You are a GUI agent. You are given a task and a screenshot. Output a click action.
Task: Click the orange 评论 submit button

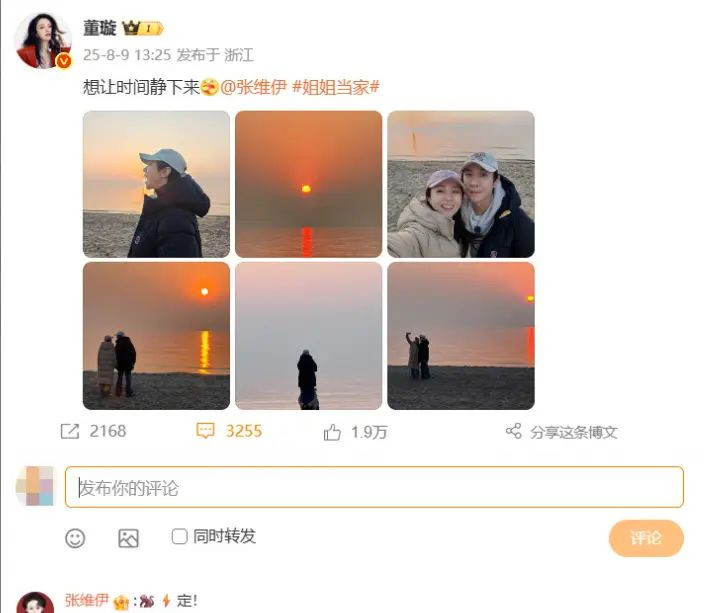point(646,538)
